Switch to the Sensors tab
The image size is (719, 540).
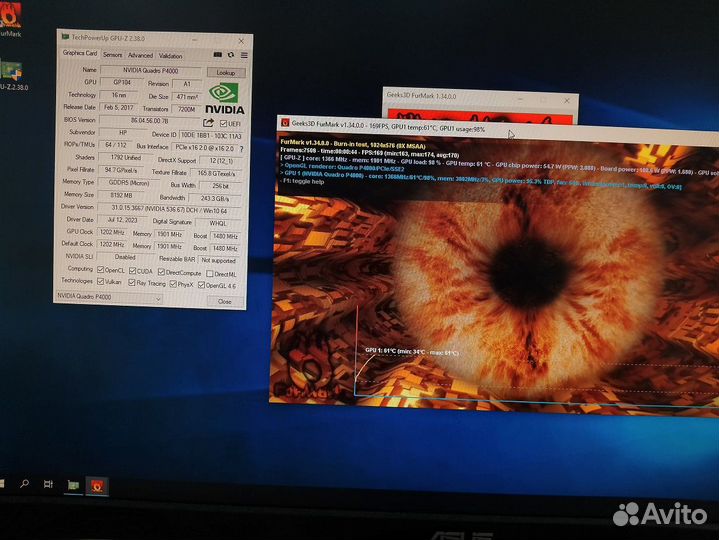[112, 55]
